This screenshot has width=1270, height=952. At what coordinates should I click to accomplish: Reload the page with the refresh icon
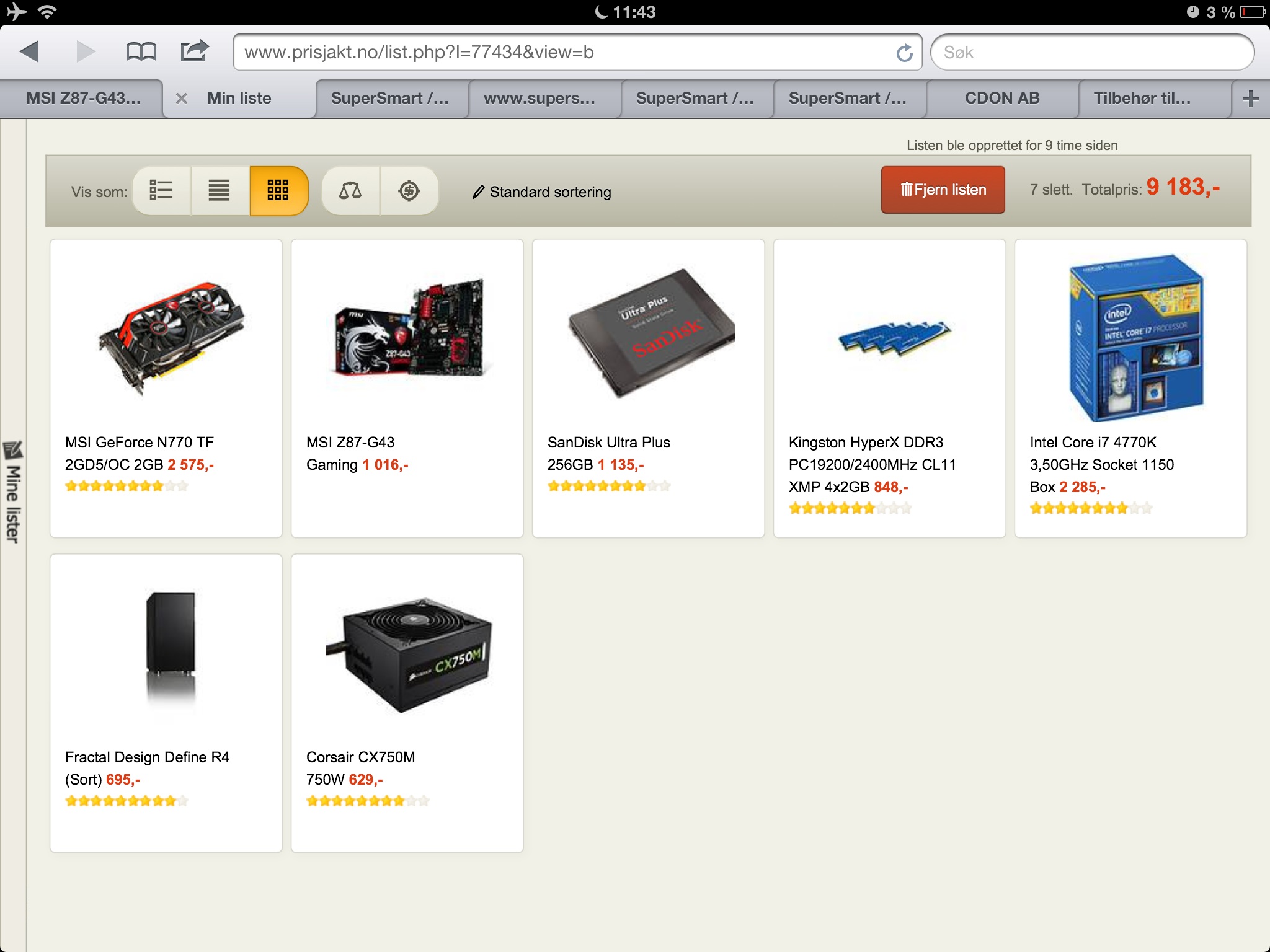[x=904, y=53]
